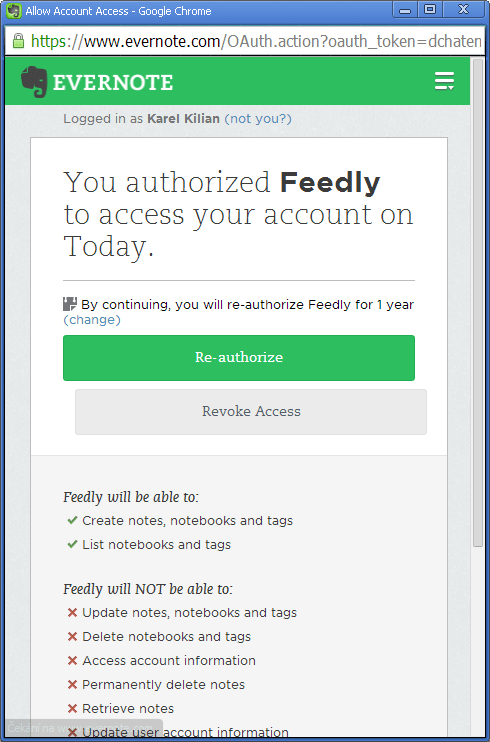Click the URL address bar field

245,41
